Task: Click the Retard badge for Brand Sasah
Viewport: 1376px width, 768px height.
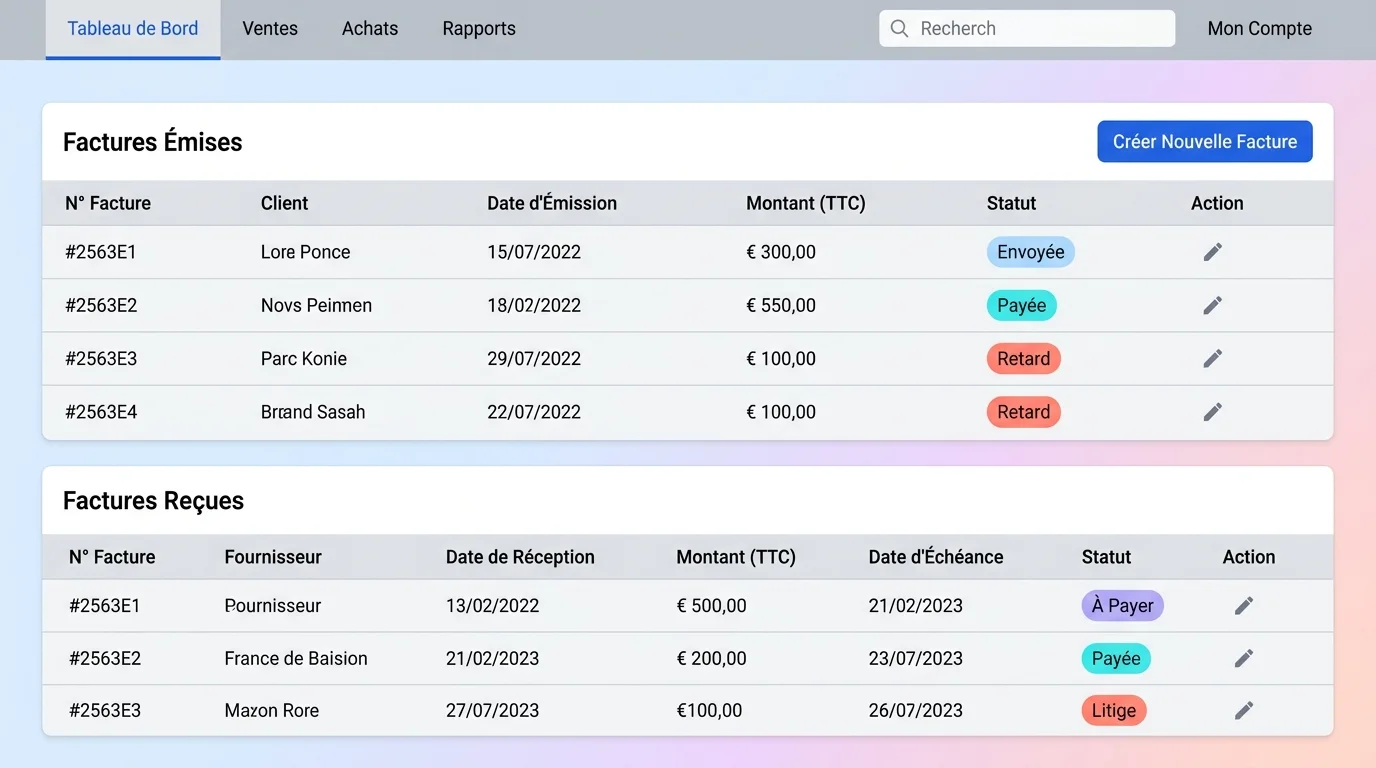Action: click(x=1023, y=411)
